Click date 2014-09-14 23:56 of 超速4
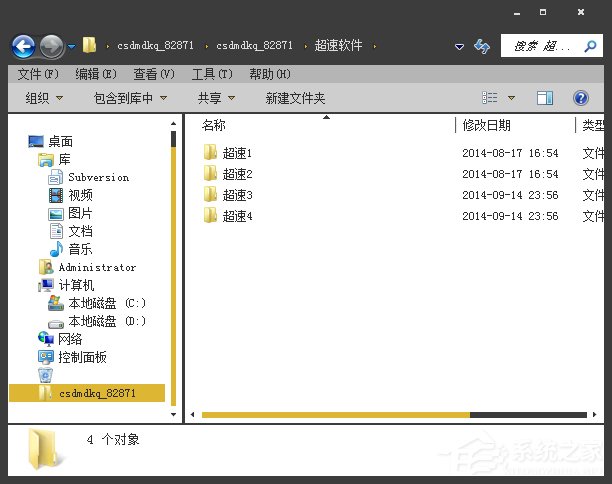This screenshot has height=484, width=612. click(510, 216)
